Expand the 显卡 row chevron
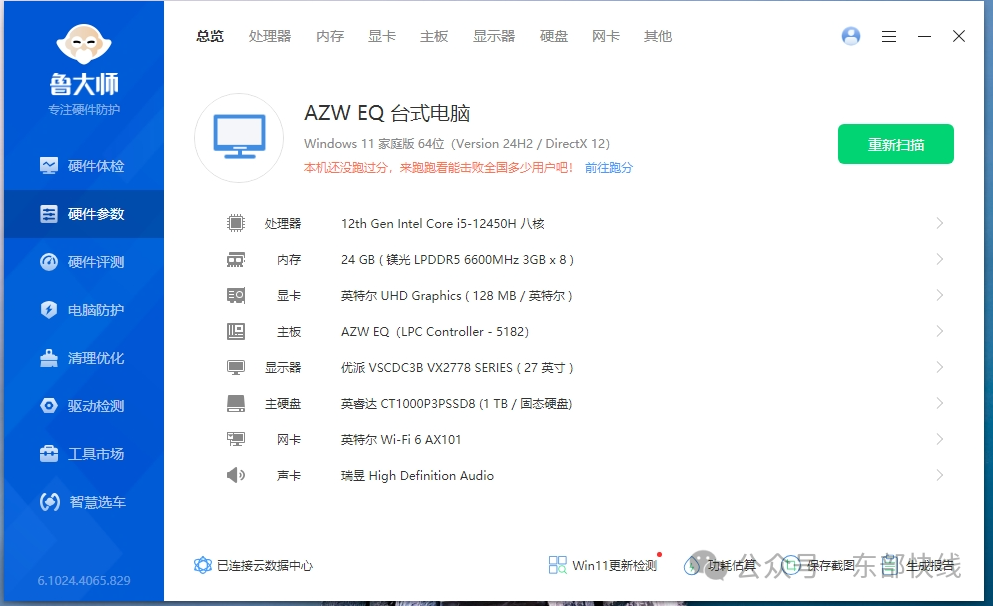 point(940,295)
